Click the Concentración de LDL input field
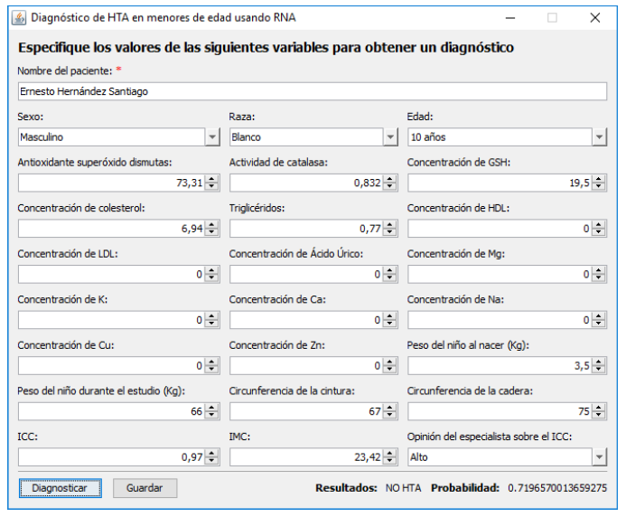This screenshot has height=517, width=626. [110, 275]
